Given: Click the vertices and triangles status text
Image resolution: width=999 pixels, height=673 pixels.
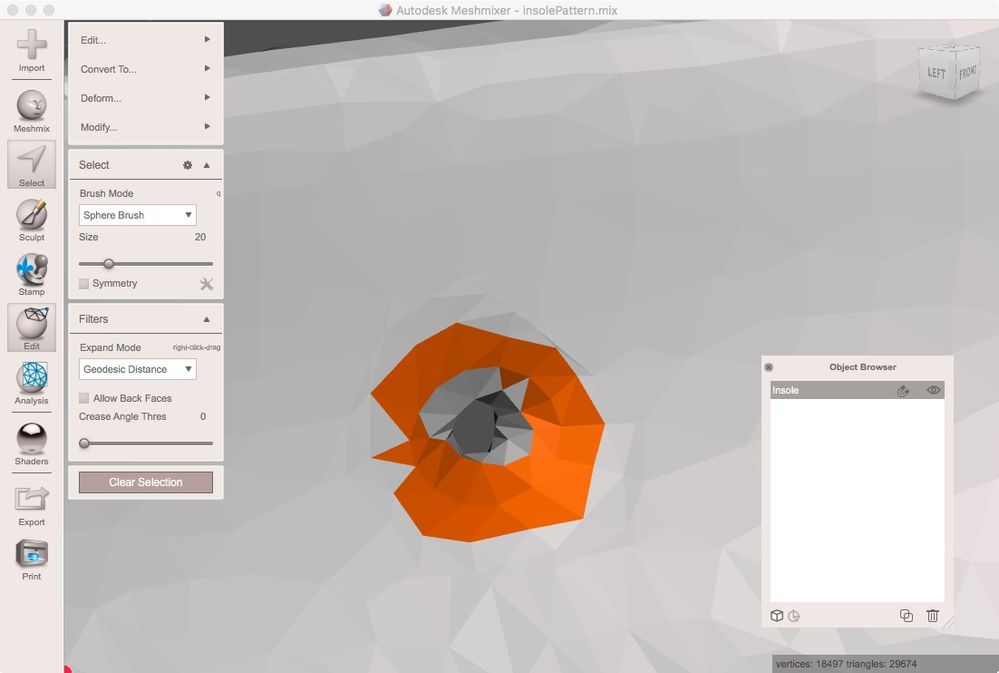Looking at the screenshot, I should click(846, 664).
